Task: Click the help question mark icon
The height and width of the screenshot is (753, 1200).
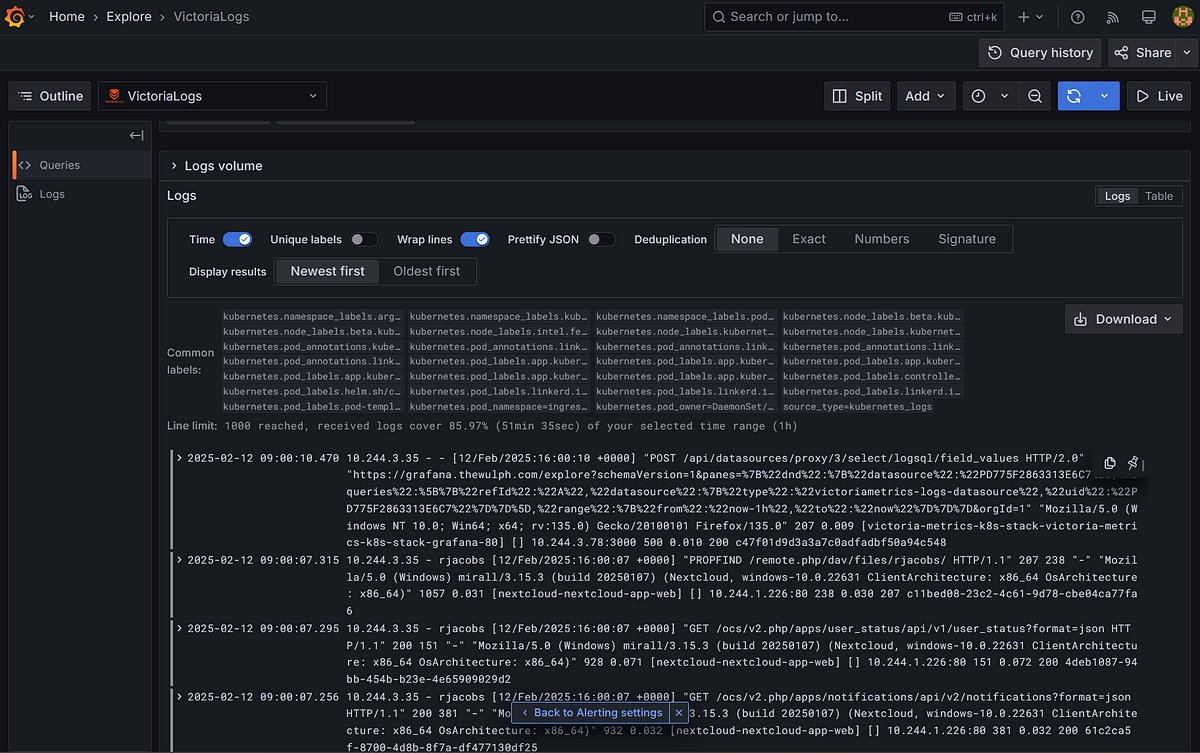Action: tap(1077, 17)
